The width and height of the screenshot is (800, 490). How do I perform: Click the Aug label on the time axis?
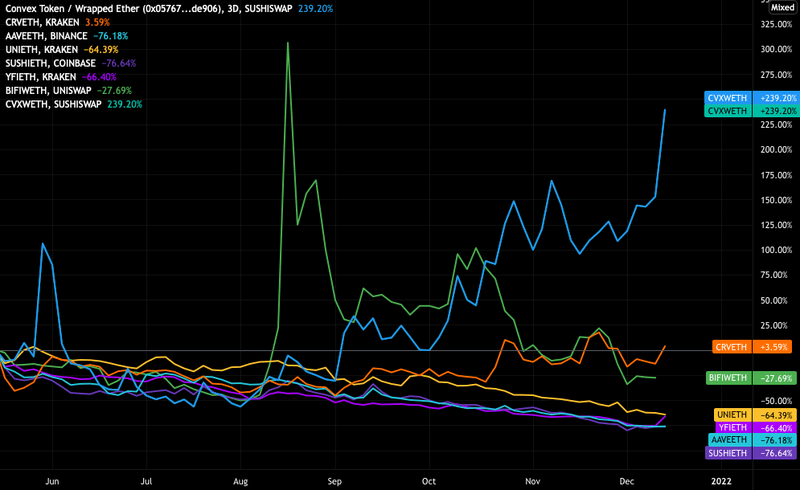coord(240,481)
